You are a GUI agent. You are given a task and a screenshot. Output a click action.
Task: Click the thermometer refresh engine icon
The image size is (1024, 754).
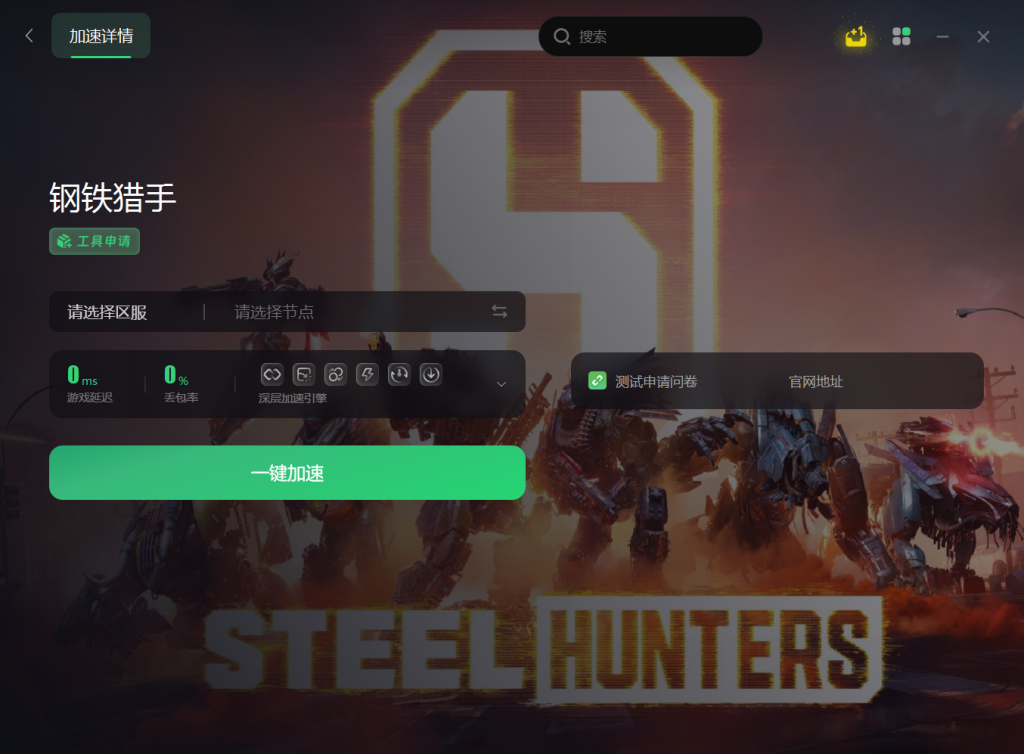[x=399, y=375]
